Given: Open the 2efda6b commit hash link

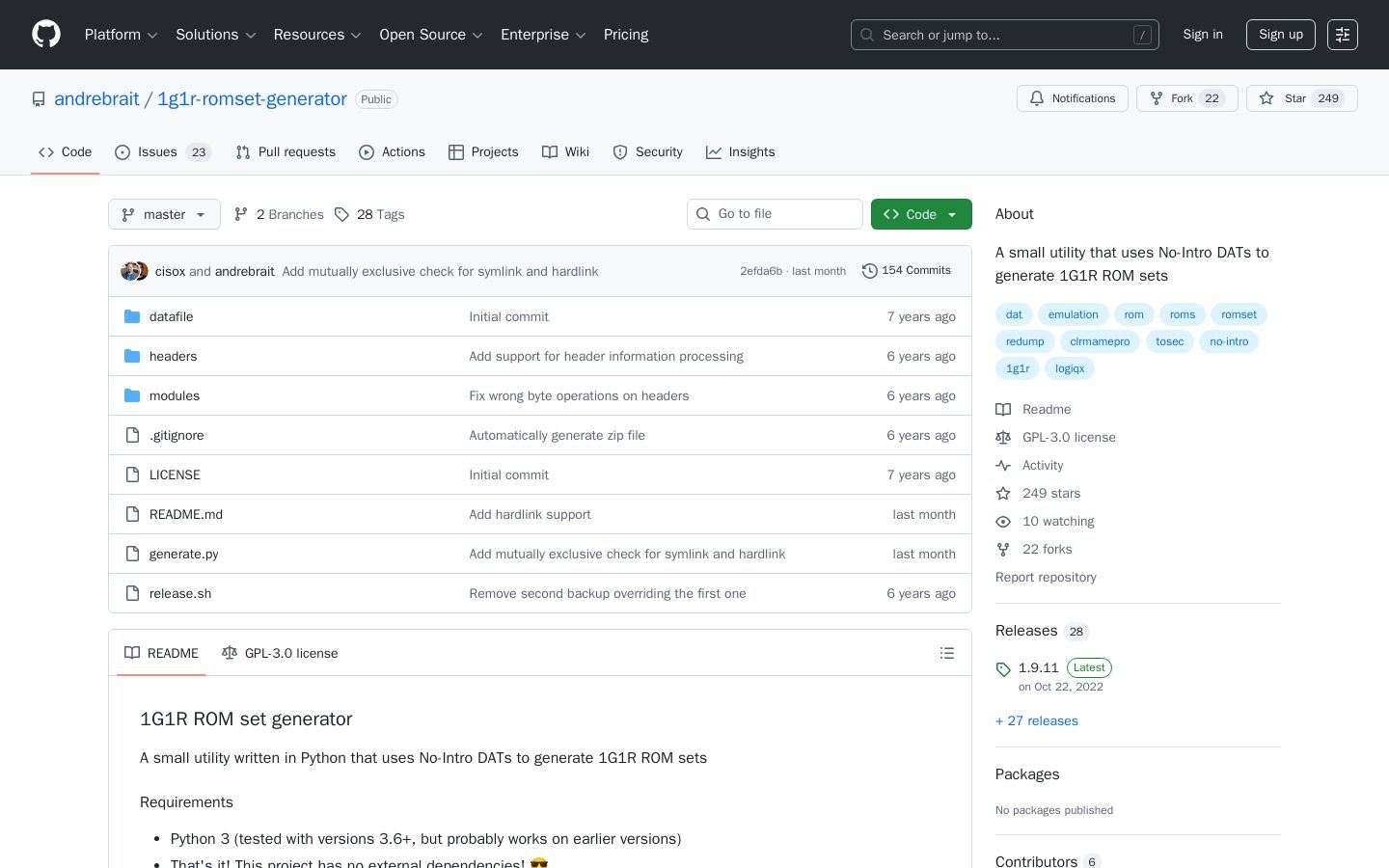Looking at the screenshot, I should tap(761, 271).
